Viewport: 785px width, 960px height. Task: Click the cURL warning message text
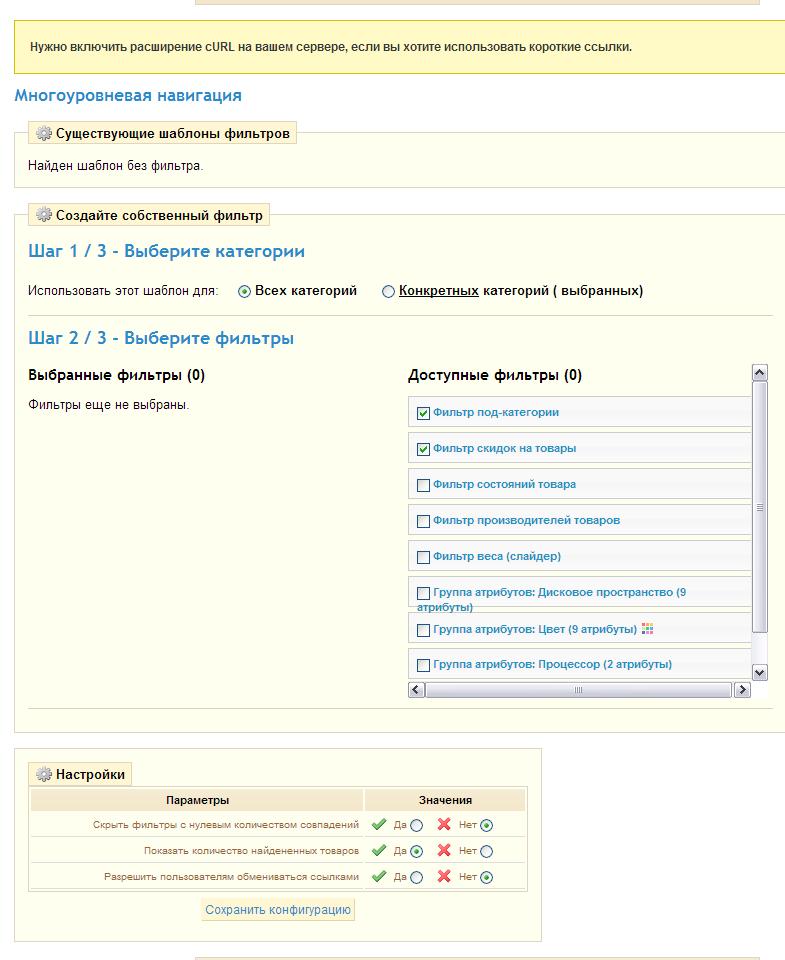[331, 47]
